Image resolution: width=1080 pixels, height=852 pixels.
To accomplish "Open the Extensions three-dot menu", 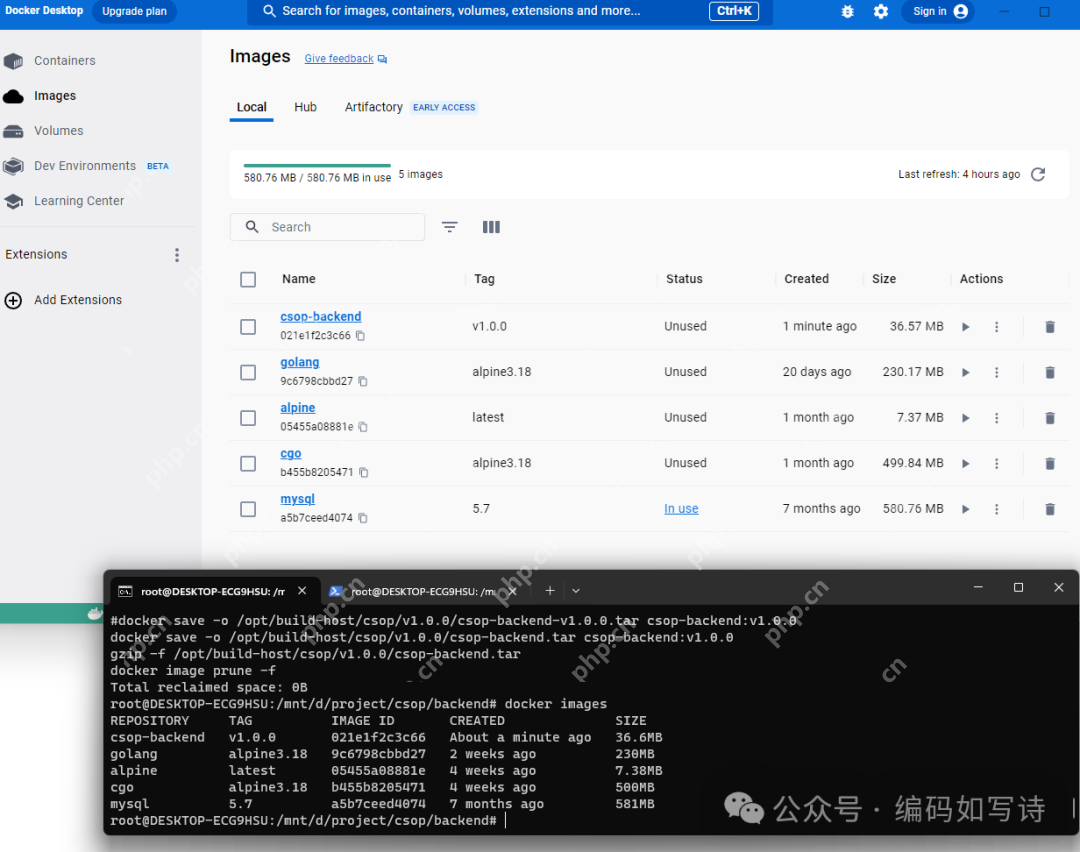I will pos(177,255).
